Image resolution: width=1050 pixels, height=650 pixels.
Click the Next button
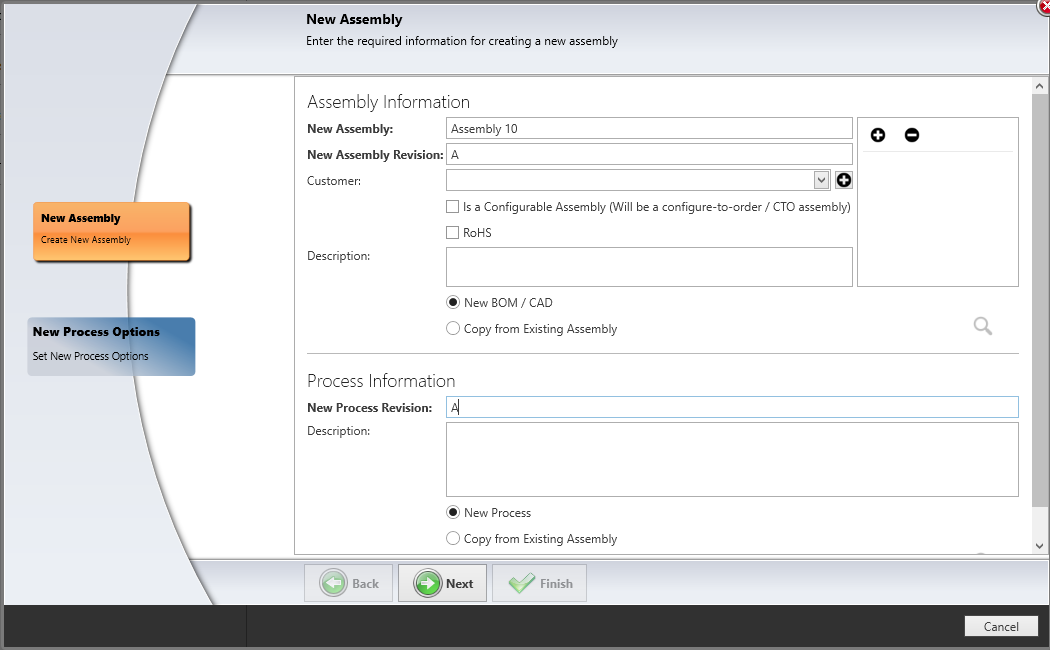click(442, 583)
